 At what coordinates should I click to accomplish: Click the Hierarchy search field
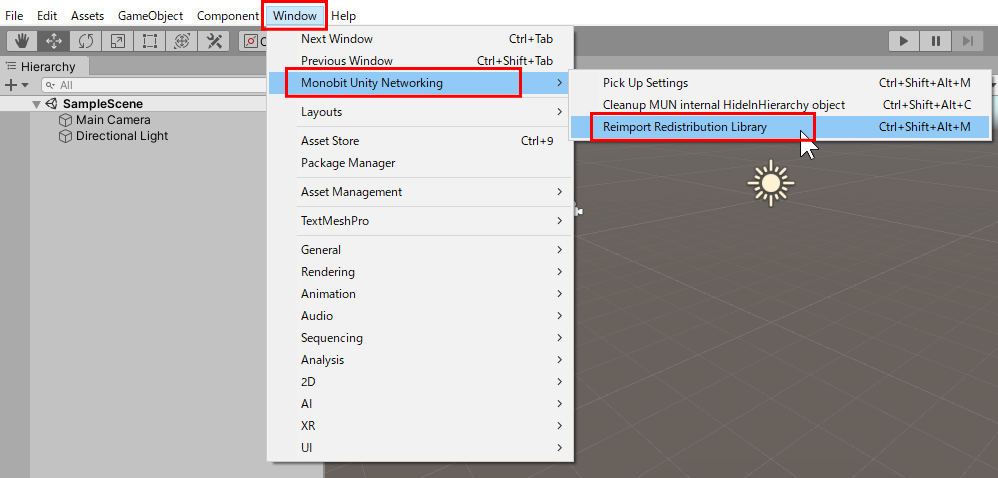(x=154, y=85)
